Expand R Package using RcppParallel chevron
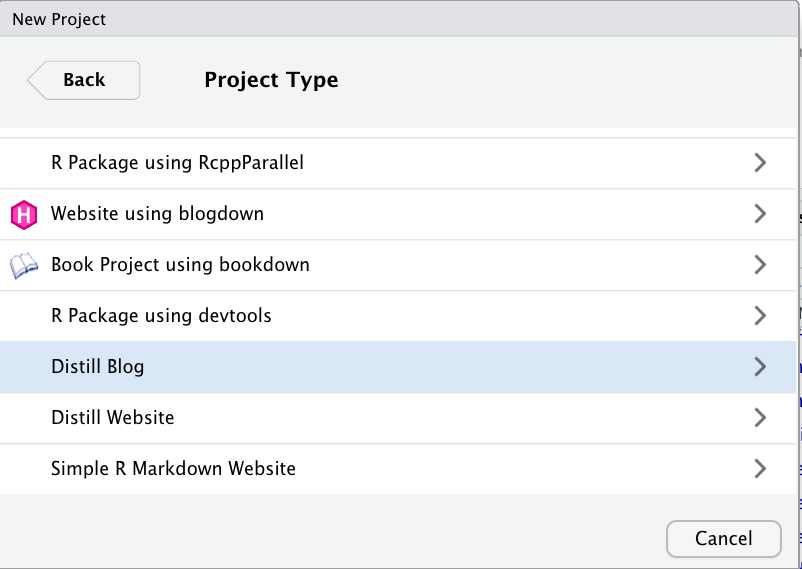Image resolution: width=802 pixels, height=569 pixels. (x=760, y=163)
